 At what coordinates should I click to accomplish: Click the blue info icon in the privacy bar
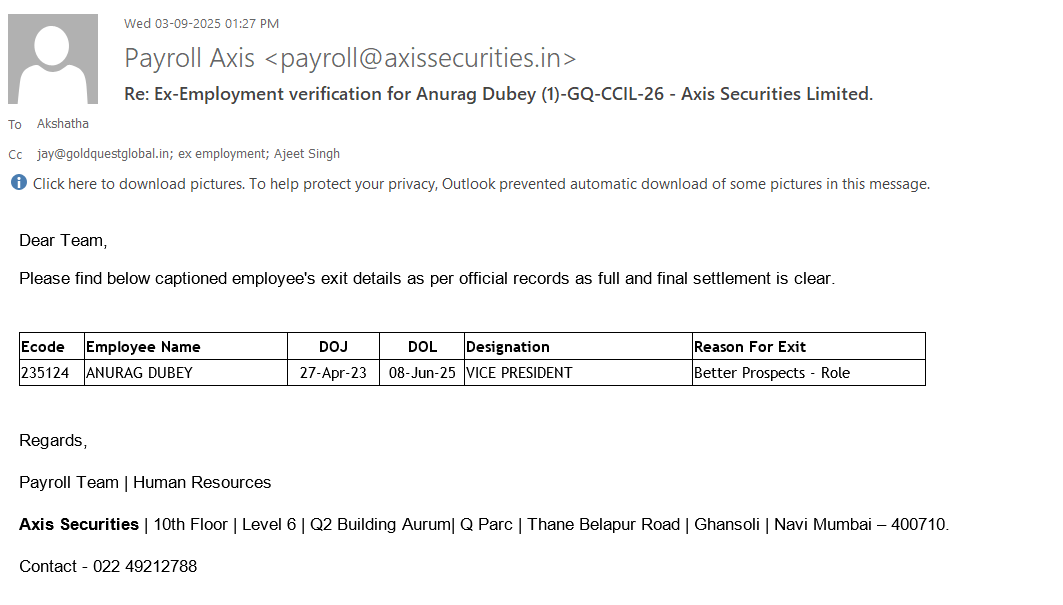19,183
